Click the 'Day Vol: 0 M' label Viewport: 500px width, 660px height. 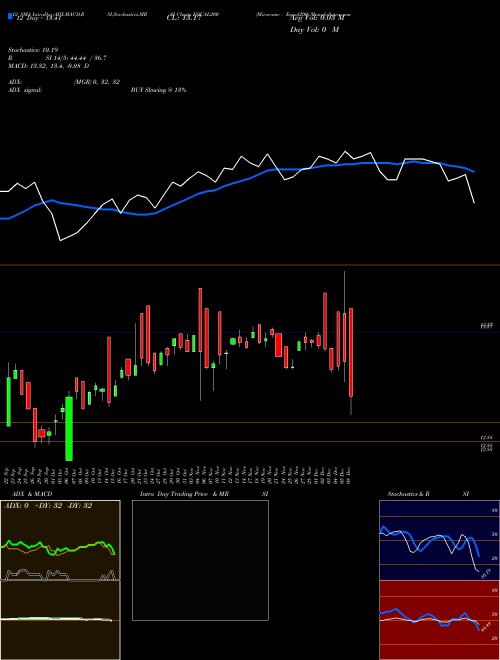pyautogui.click(x=314, y=30)
